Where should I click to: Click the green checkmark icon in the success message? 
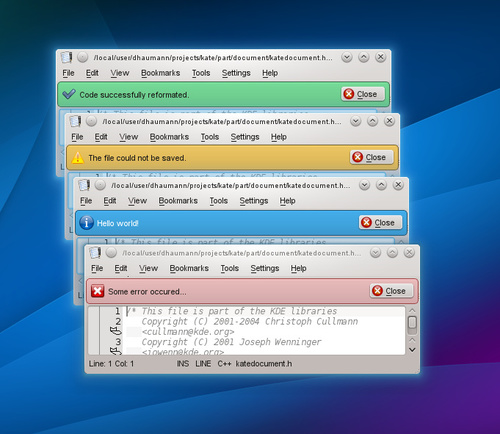69,94
